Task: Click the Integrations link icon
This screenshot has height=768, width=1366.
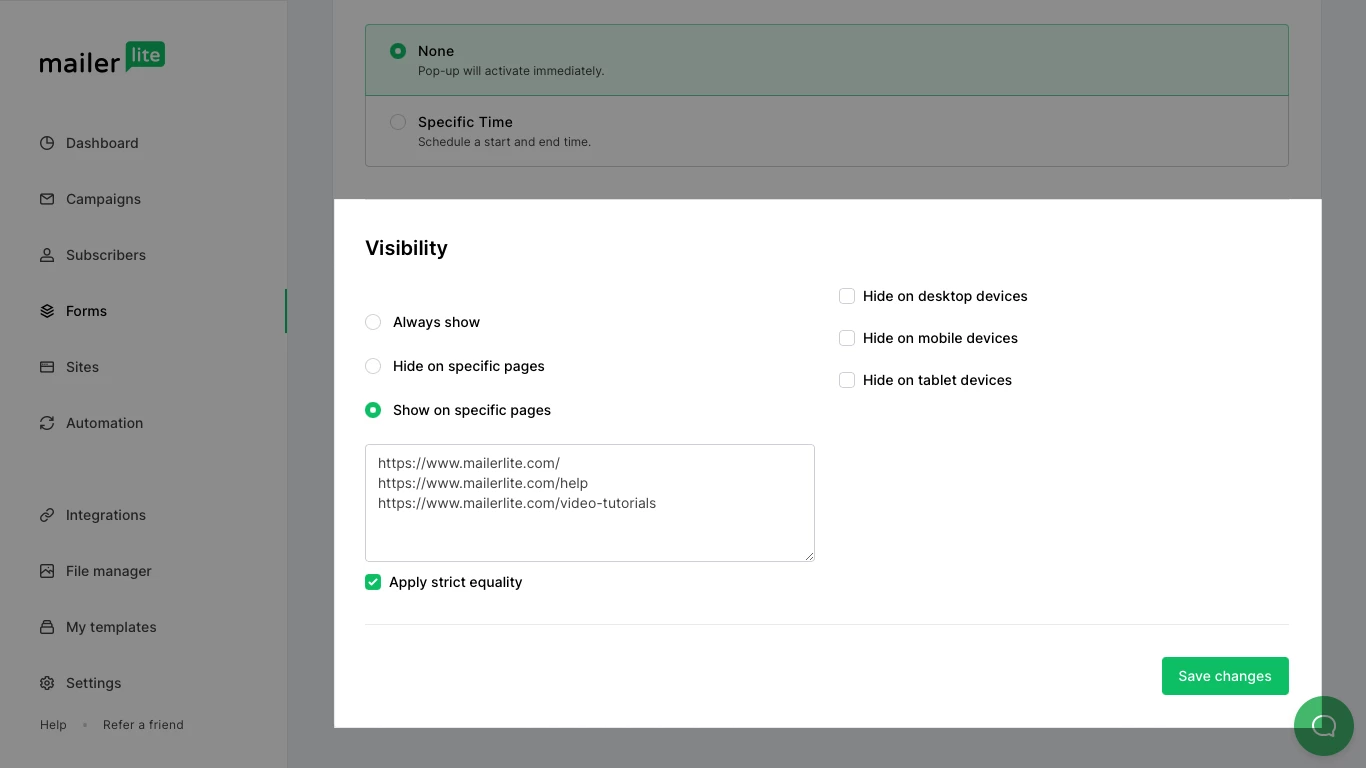Action: (47, 515)
